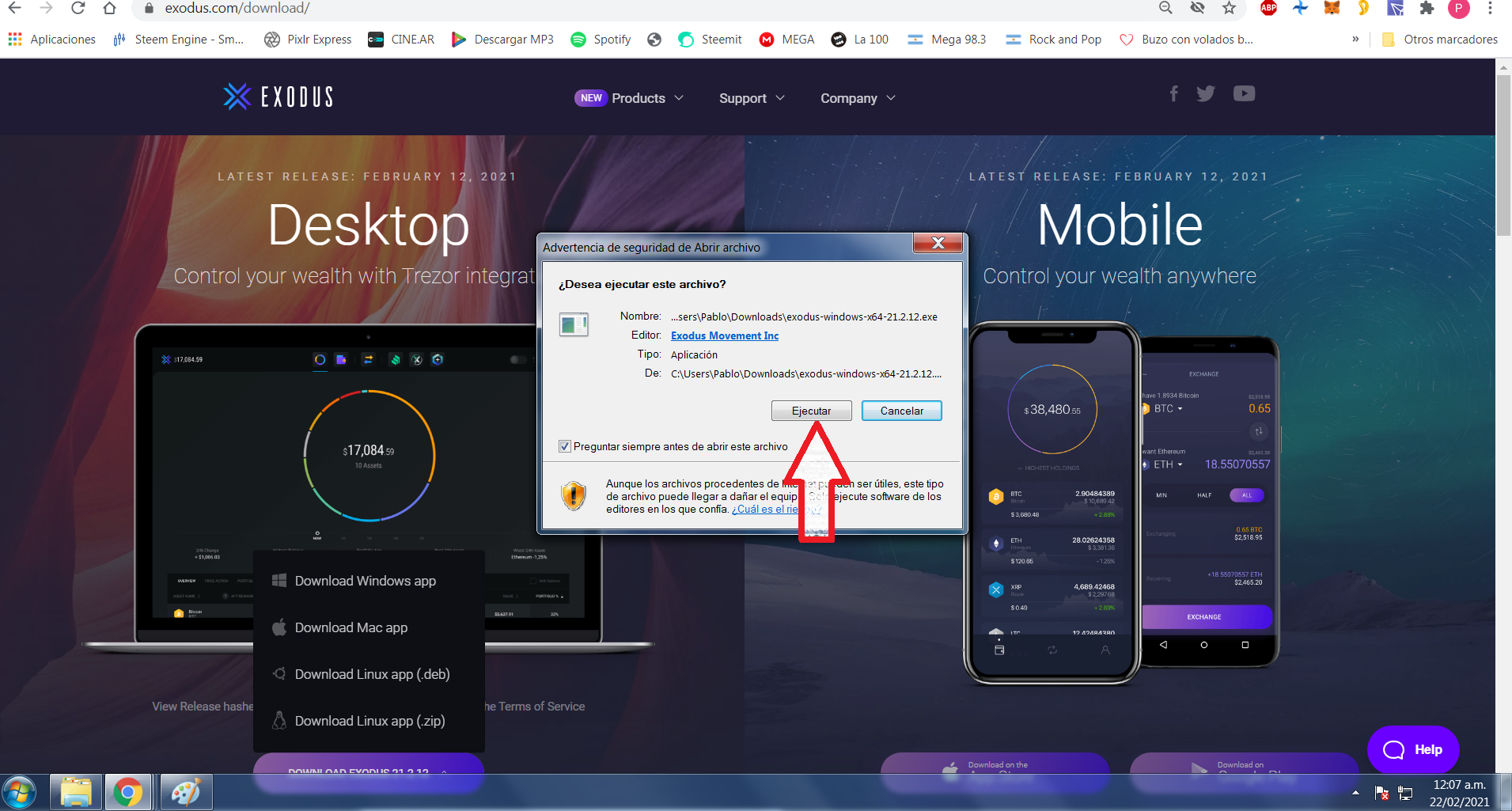Open the Steemit bookmark

(711, 40)
